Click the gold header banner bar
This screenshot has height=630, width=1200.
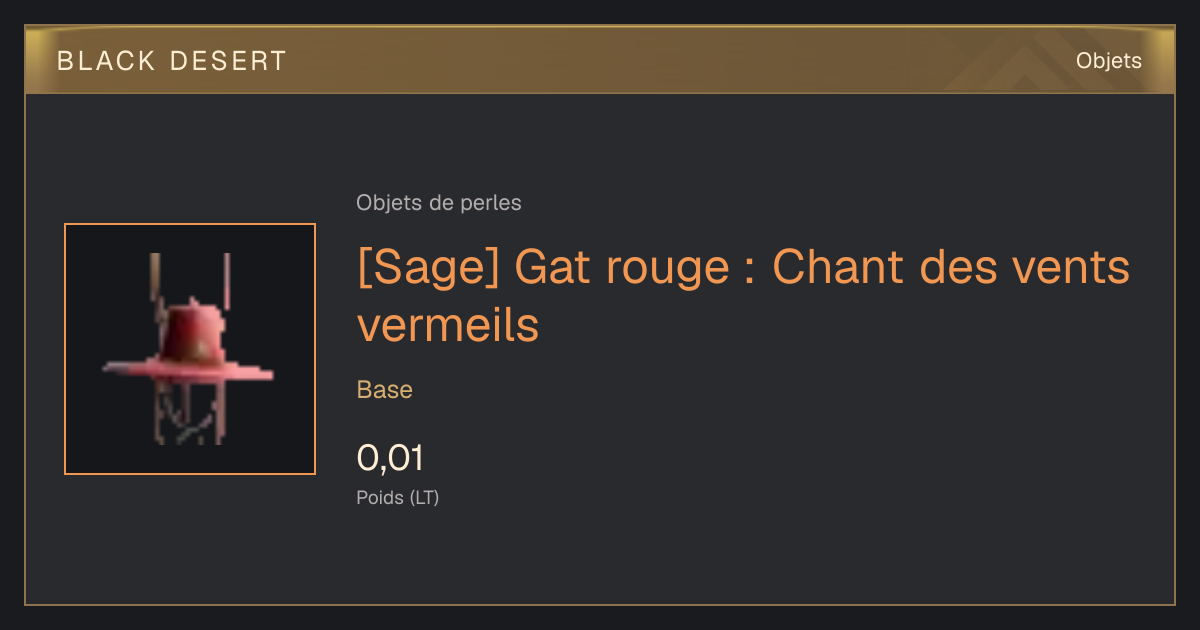[600, 61]
